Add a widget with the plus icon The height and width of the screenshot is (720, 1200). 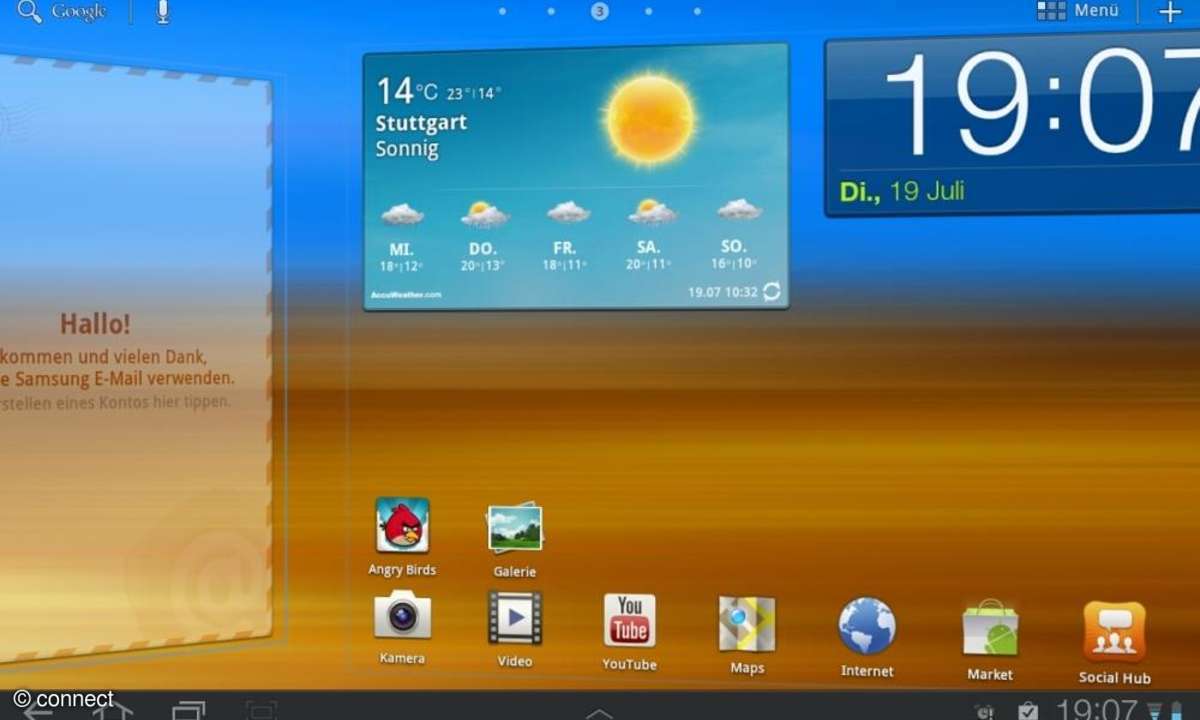1169,12
